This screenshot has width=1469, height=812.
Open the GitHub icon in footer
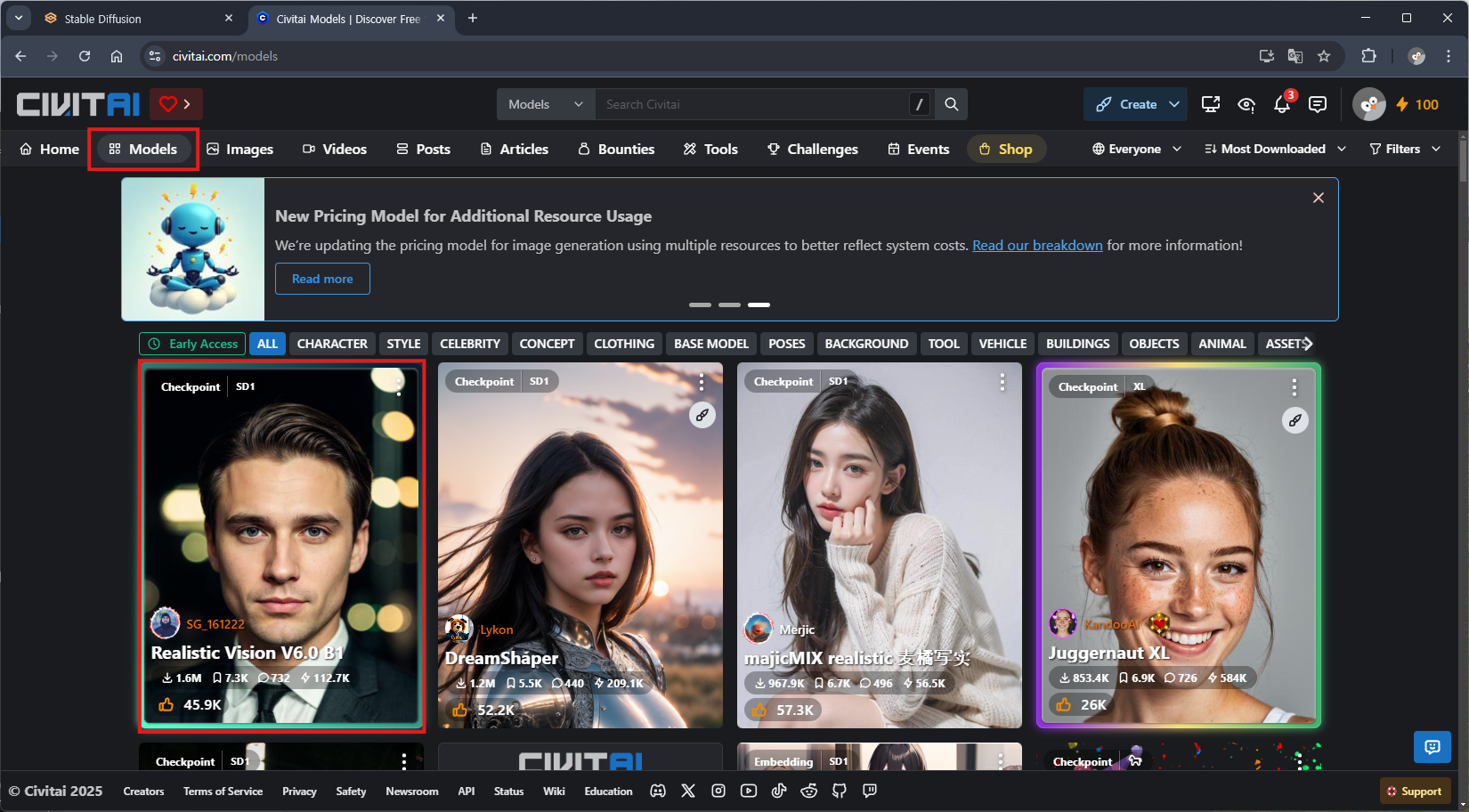[840, 791]
